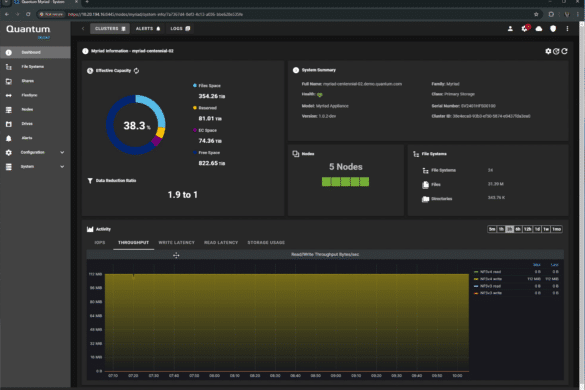The image size is (585, 390).
Task: Open the Clusters button in top bar
Action: tap(110, 29)
